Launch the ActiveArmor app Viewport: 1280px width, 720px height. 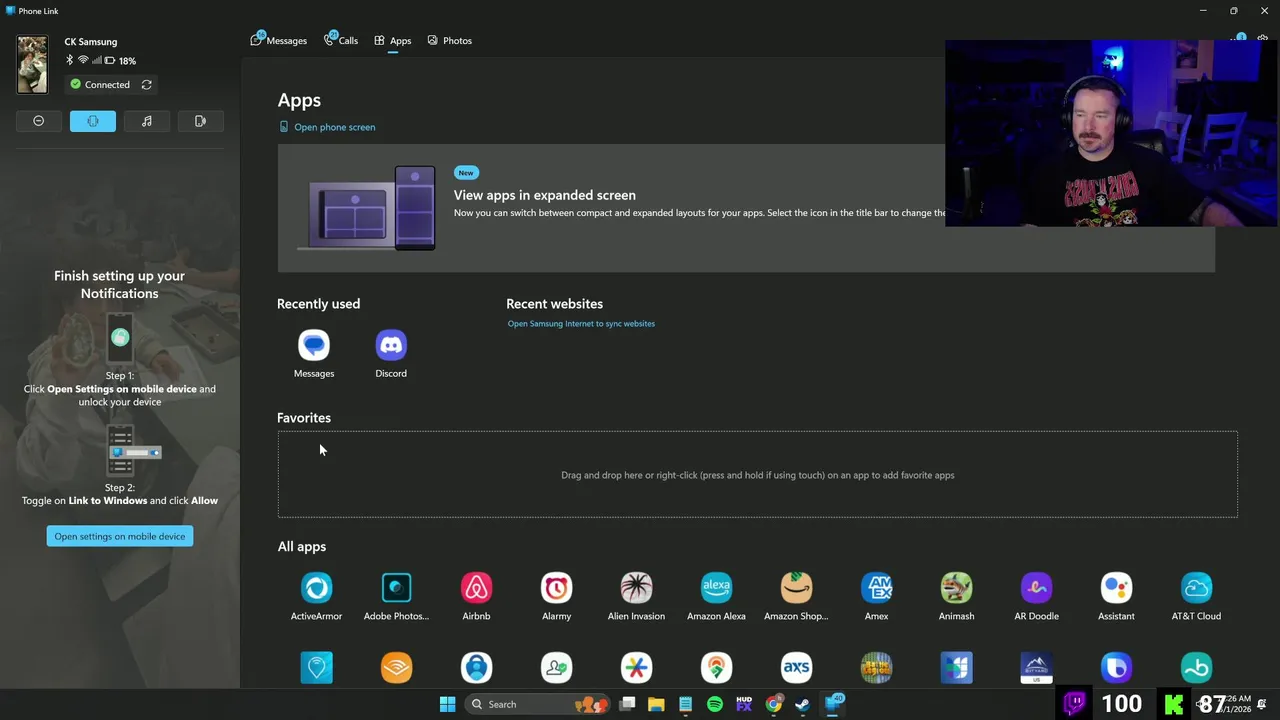click(x=316, y=596)
